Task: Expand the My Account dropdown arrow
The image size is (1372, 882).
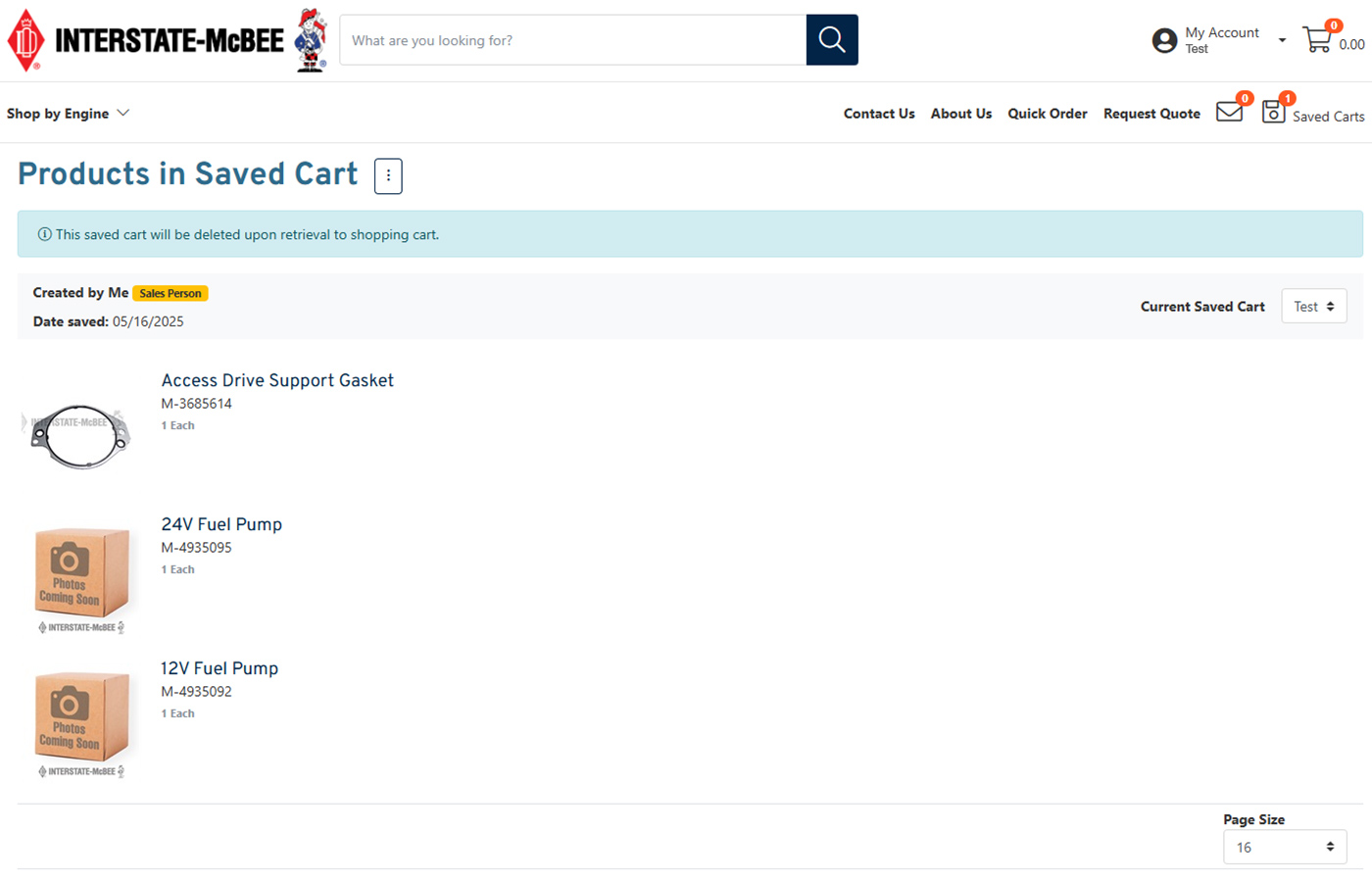Action: [1282, 40]
